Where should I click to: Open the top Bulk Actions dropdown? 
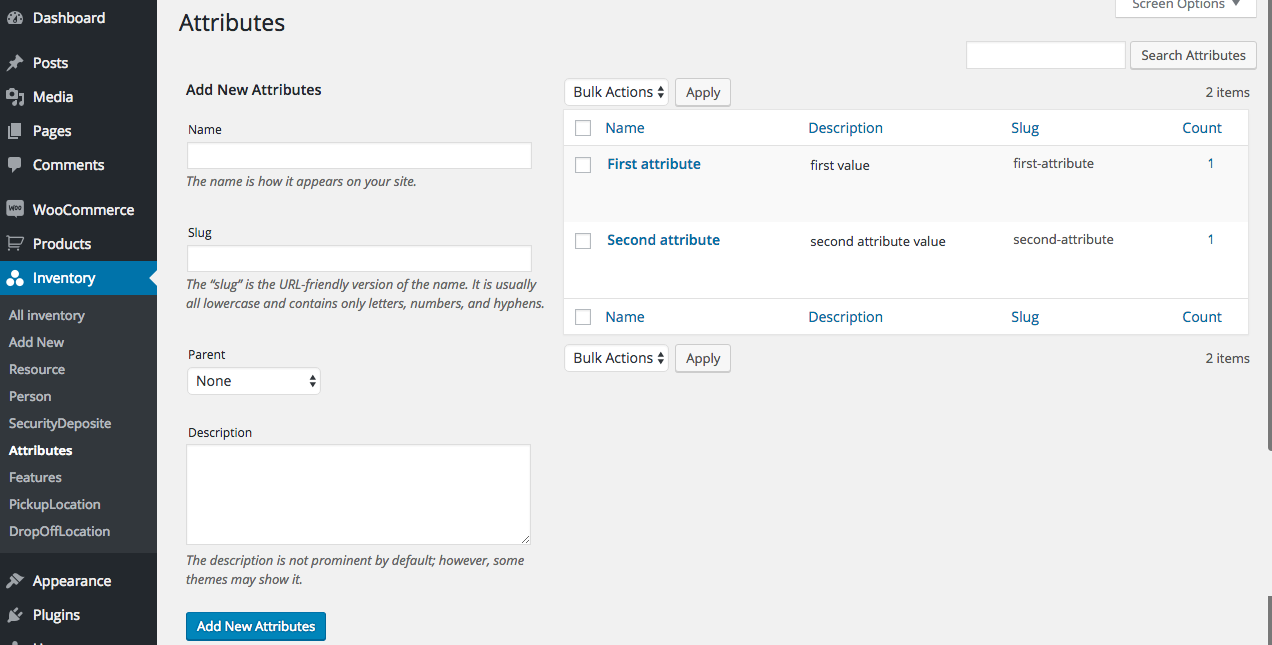(616, 92)
